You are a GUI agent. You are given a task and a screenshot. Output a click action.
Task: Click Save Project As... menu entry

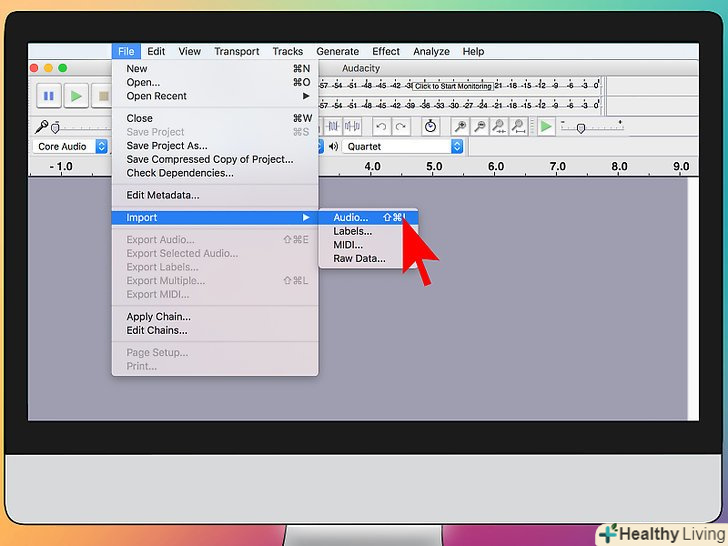point(167,145)
